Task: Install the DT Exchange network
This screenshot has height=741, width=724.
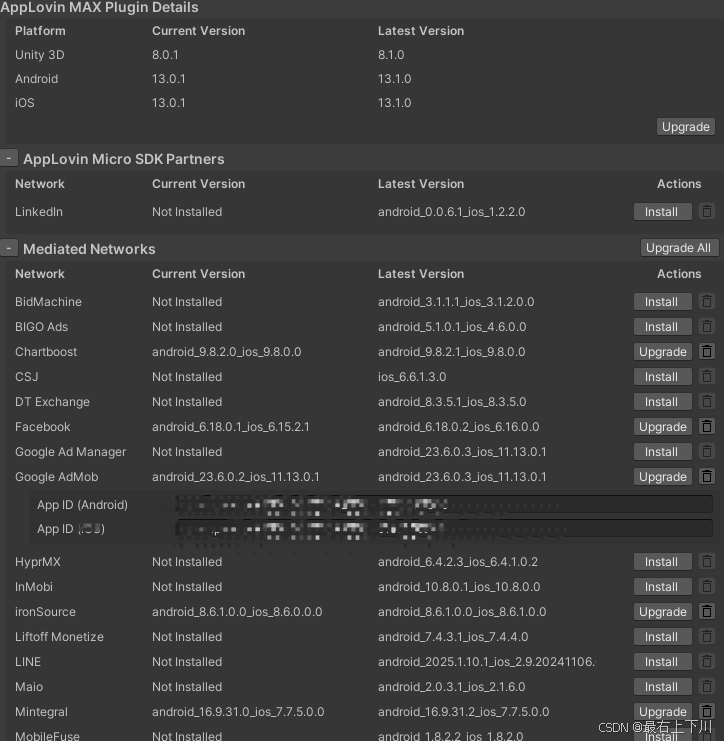Action: coord(662,402)
